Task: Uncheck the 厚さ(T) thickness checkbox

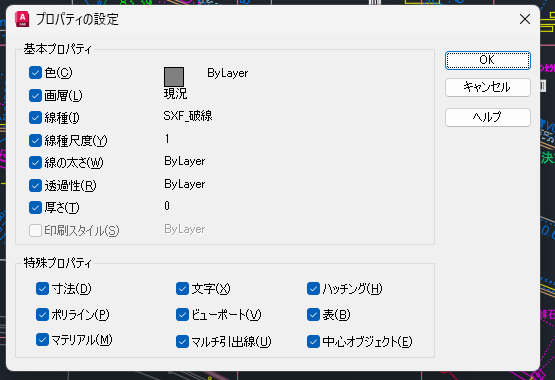Action: (x=35, y=208)
